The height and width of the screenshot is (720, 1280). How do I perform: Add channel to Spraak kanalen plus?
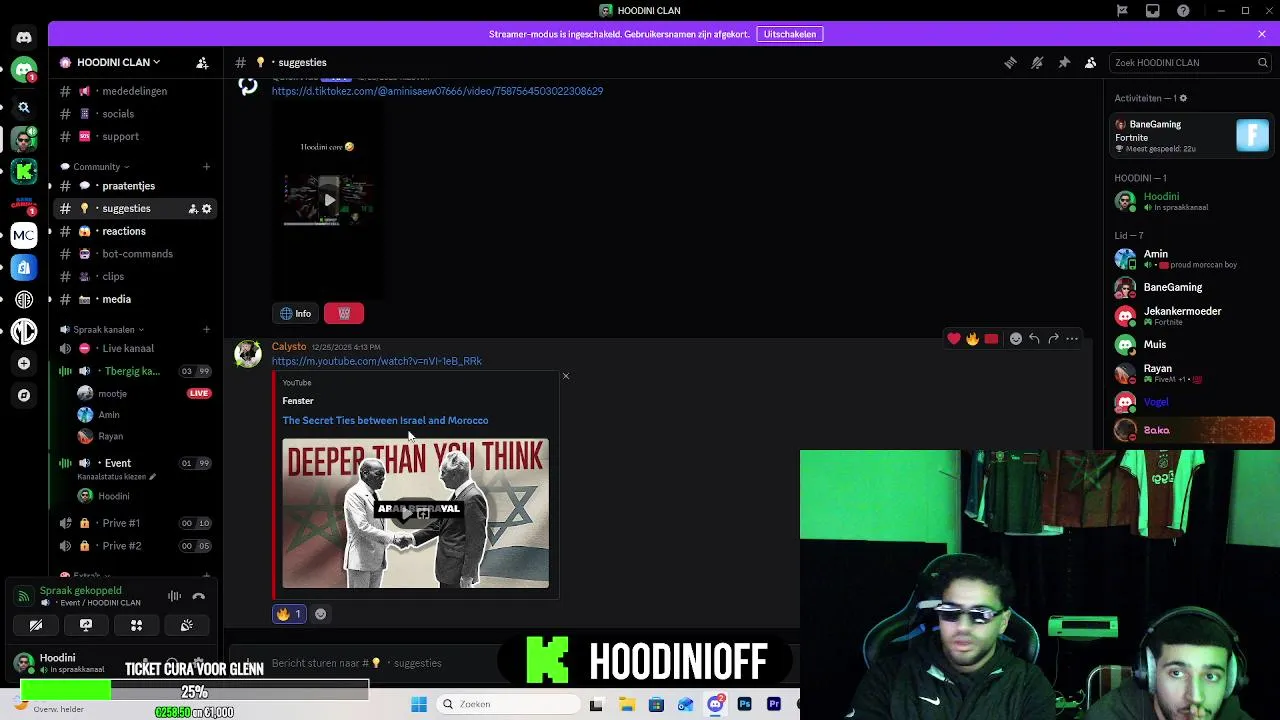tap(206, 330)
